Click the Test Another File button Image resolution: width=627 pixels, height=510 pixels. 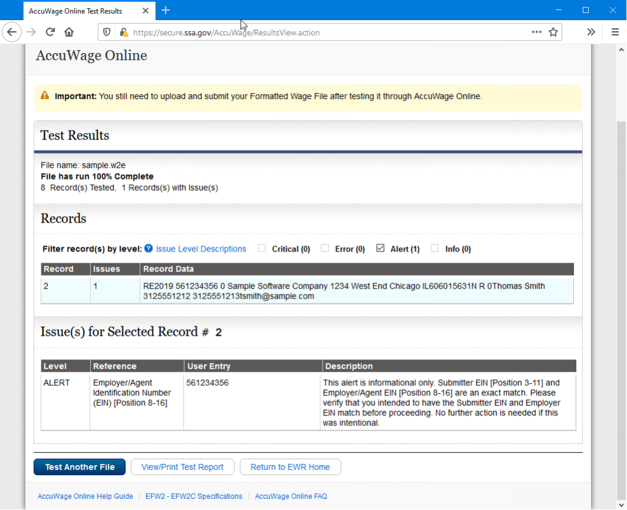(79, 467)
